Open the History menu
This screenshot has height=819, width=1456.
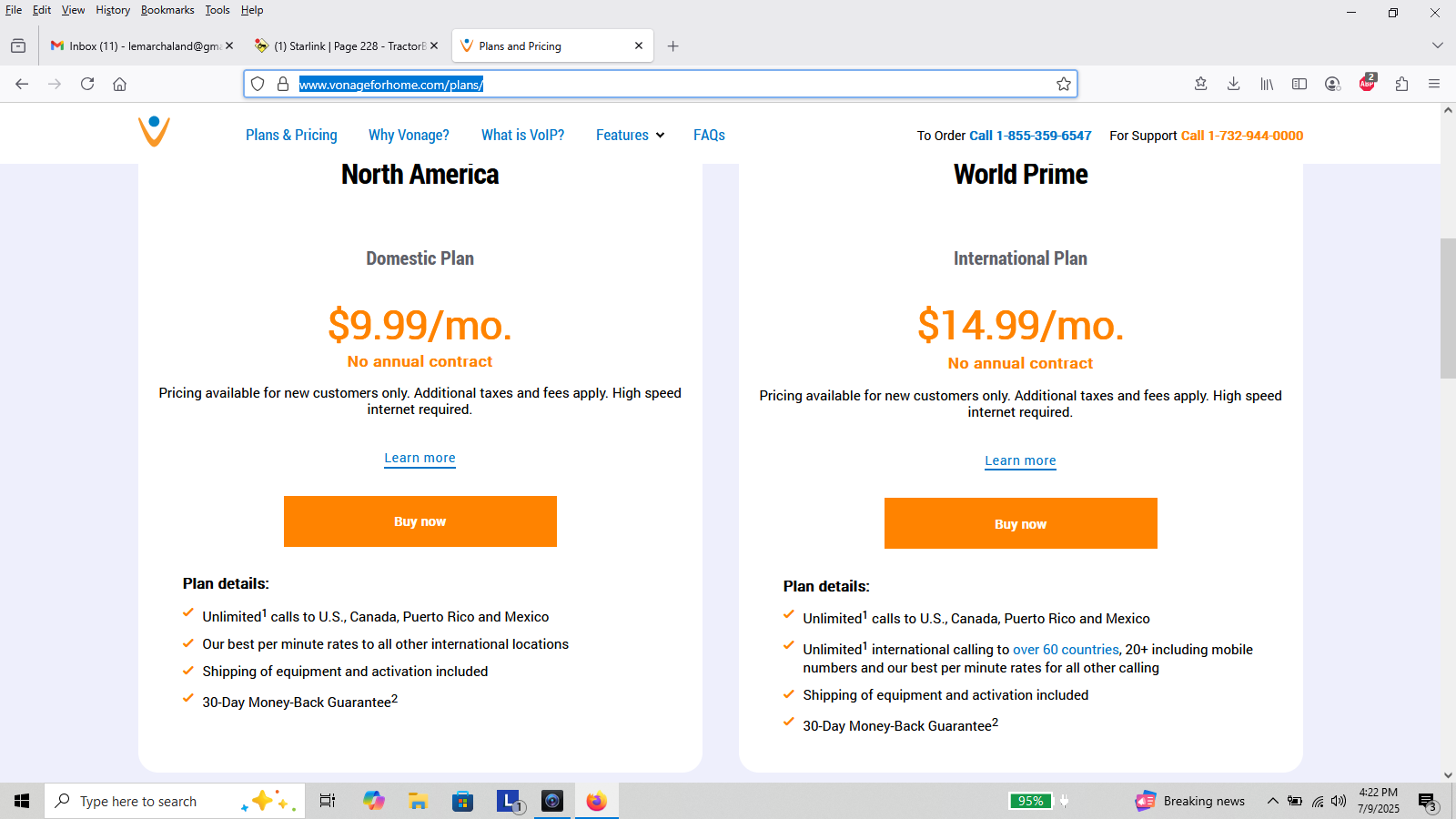tap(113, 10)
